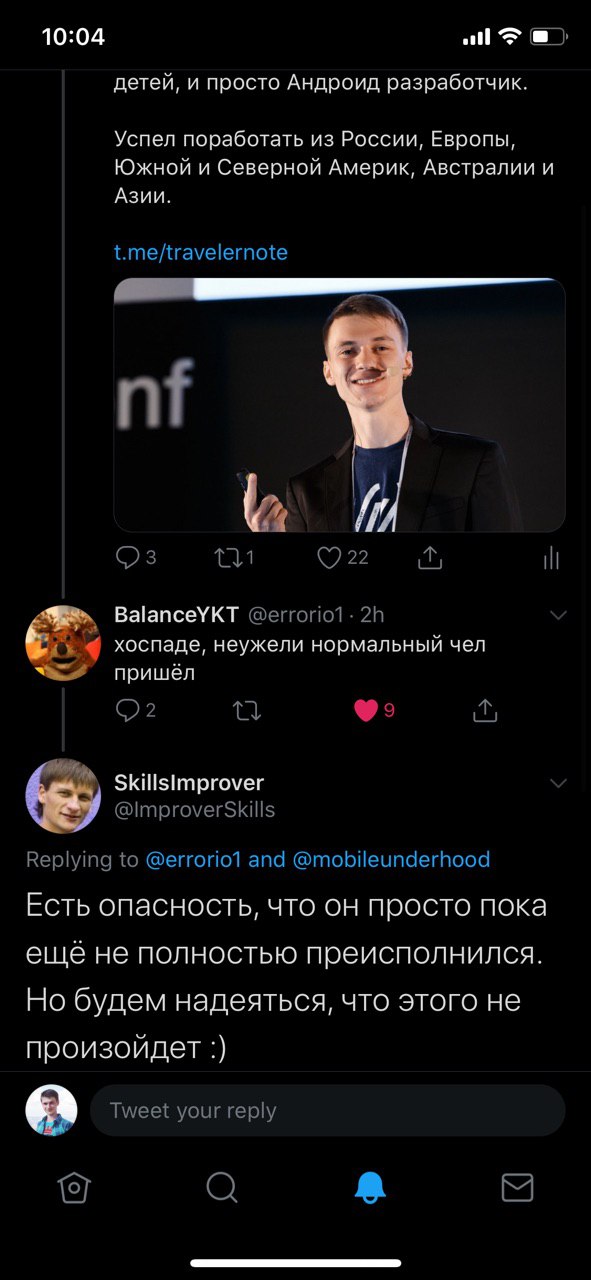The height and width of the screenshot is (1280, 591).
Task: Open the speaker photo in the tweet
Action: (340, 405)
